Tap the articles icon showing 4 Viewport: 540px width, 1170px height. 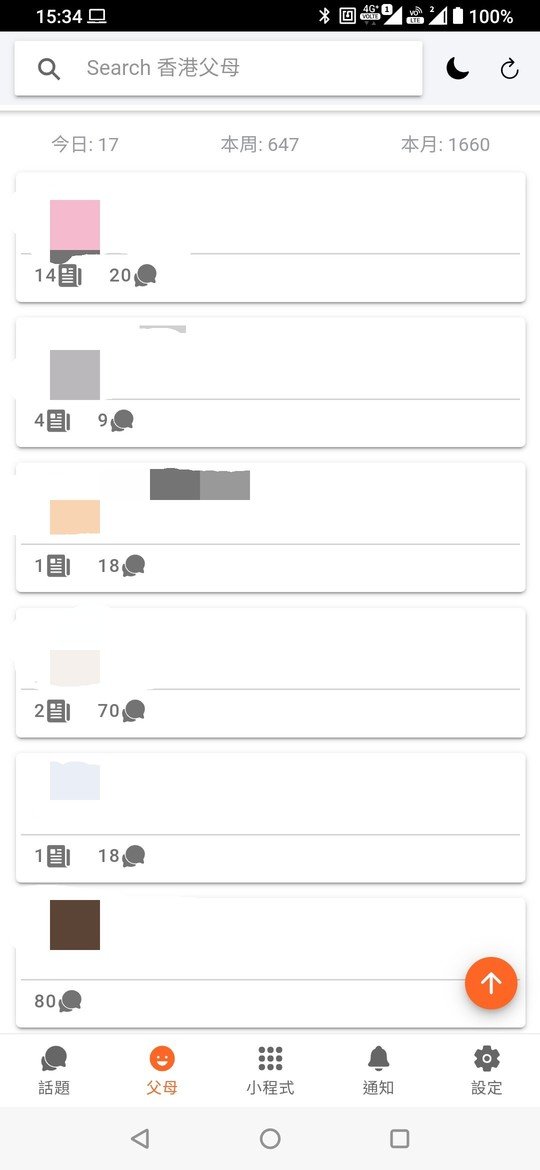tap(58, 421)
